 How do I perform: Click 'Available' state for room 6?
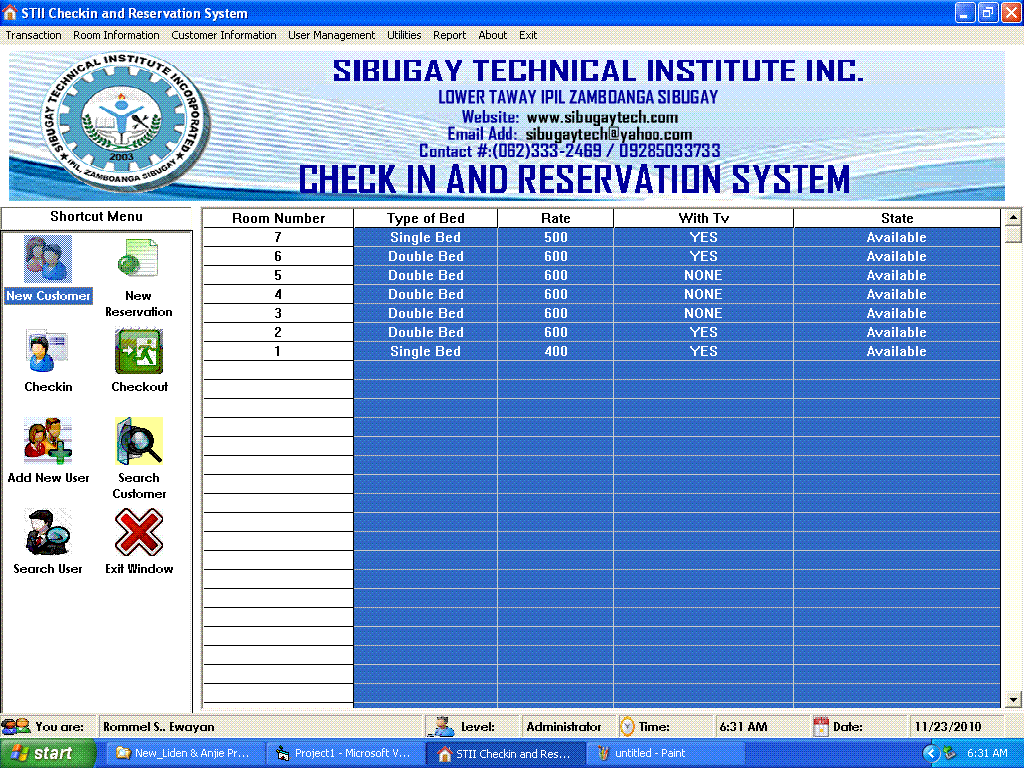(896, 256)
